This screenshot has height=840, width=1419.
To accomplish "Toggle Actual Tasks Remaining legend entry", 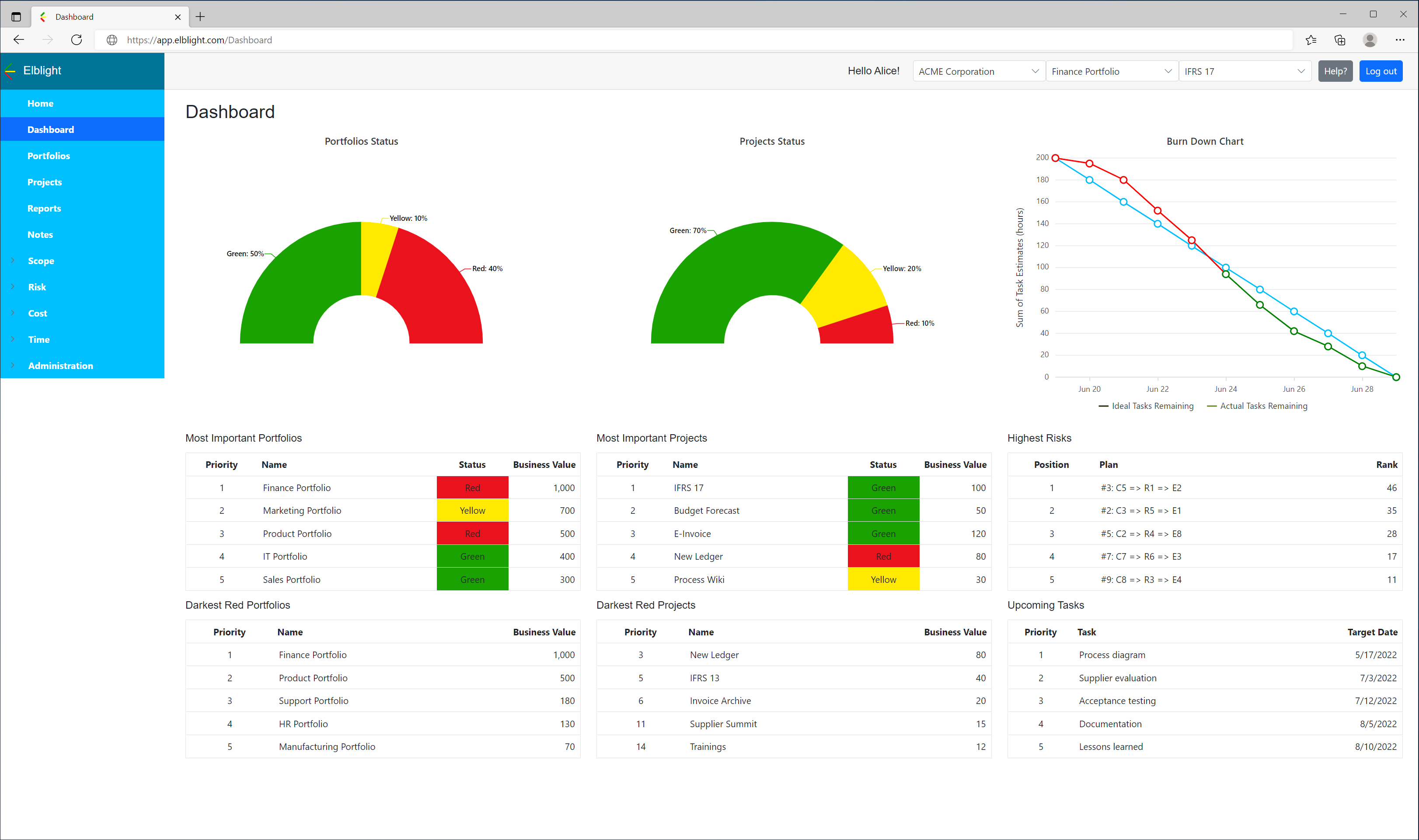I will [1257, 406].
